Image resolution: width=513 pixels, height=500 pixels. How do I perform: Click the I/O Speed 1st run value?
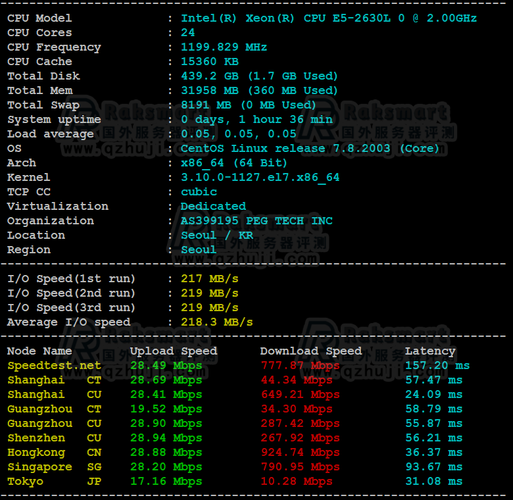210,278
